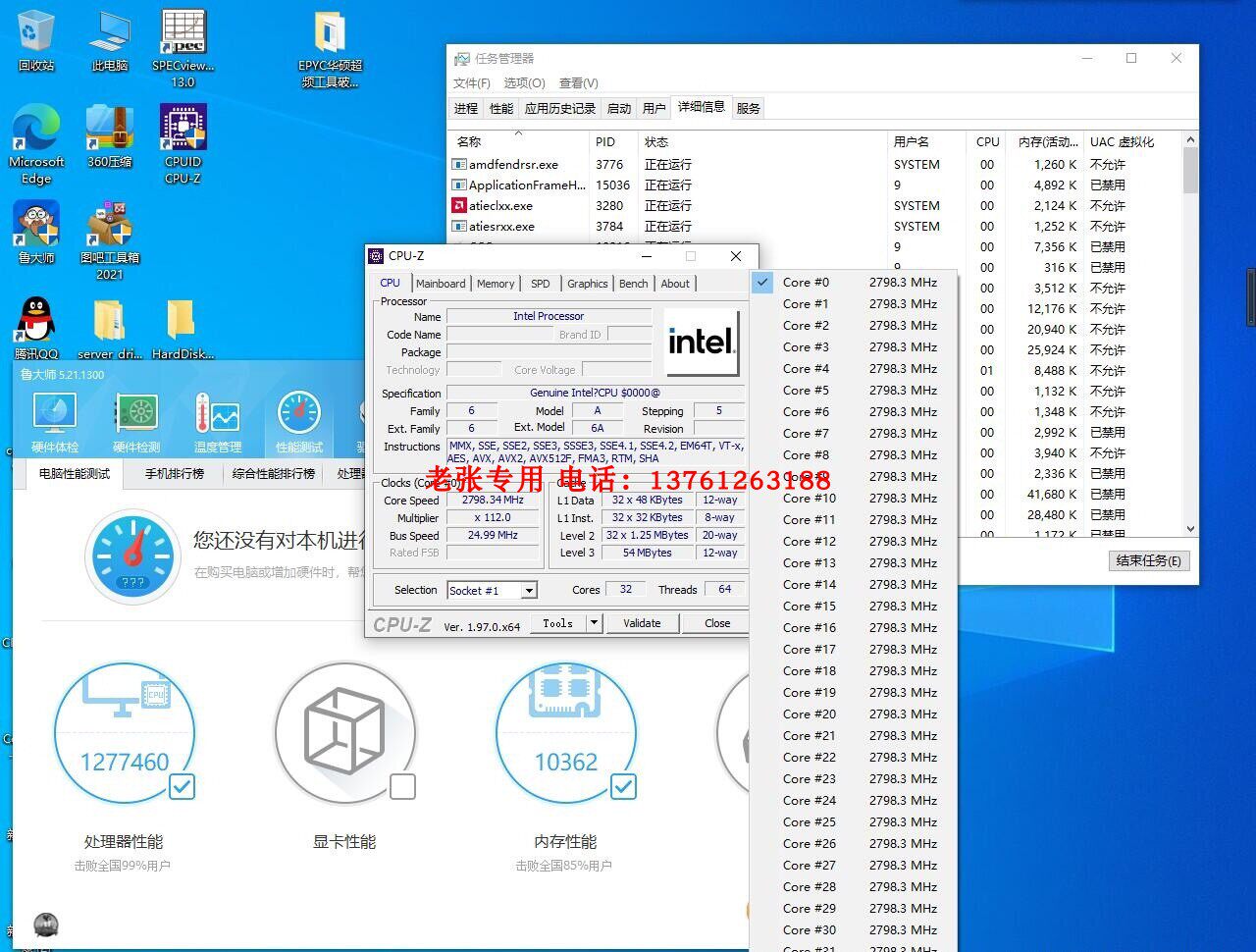The image size is (1256, 952).
Task: Choose Core #24 in the core list
Action: coord(853,801)
